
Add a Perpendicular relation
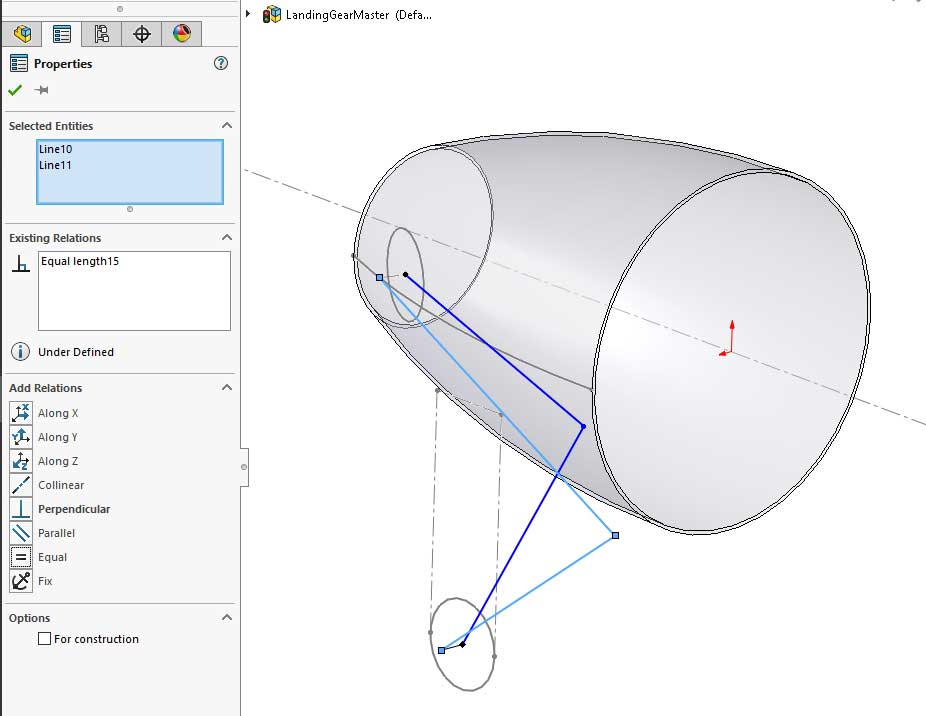point(21,509)
